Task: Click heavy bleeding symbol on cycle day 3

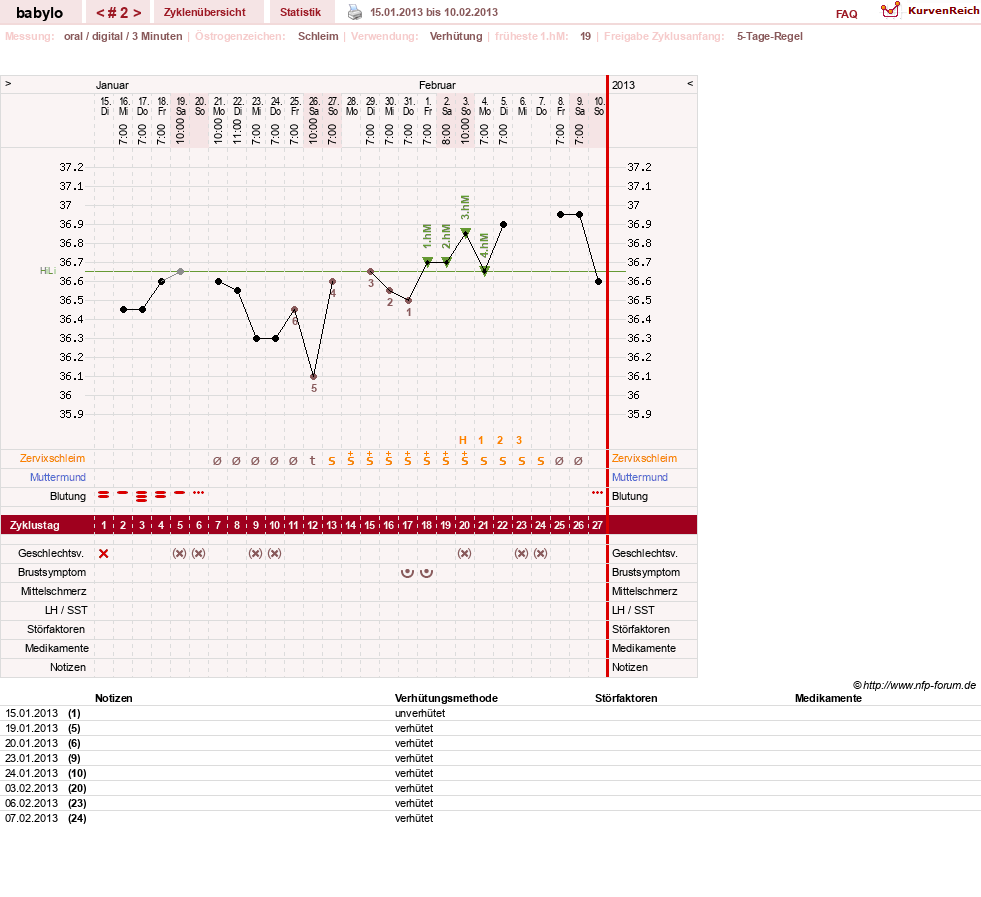Action: coord(142,497)
